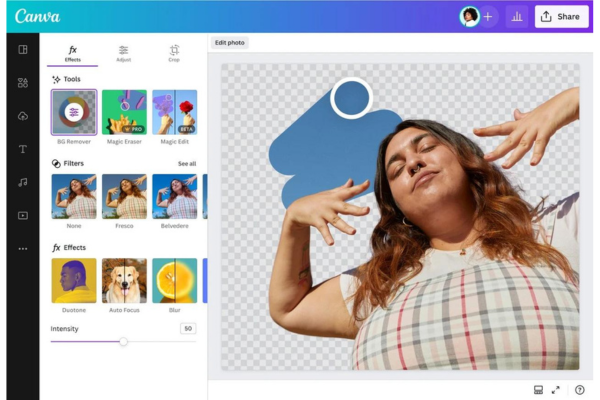Viewport: 600px width, 400px height.
Task: Expand the more options ellipsis in sidebar
Action: point(22,248)
